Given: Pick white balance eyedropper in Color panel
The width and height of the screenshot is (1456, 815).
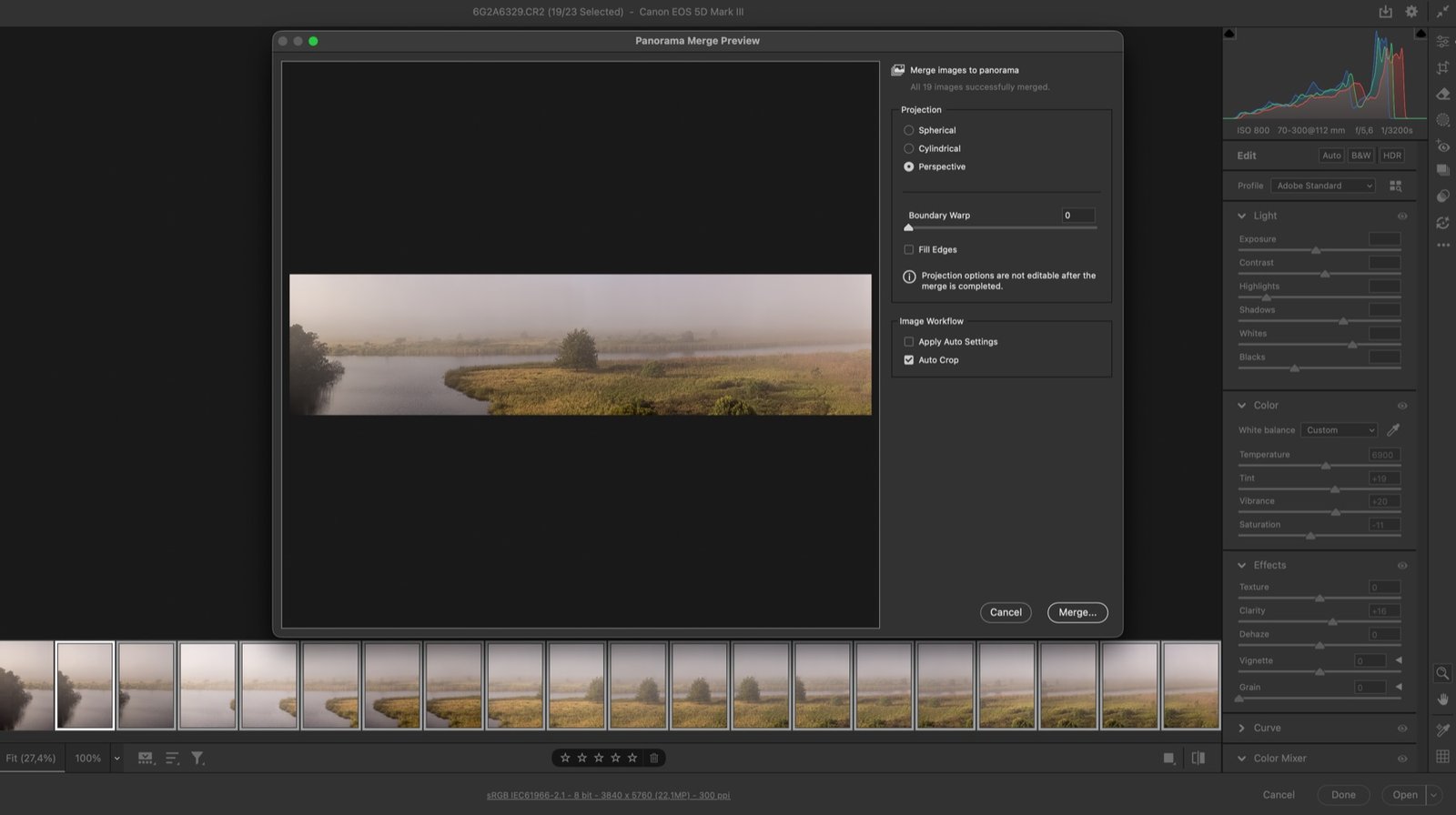Looking at the screenshot, I should 1392,429.
